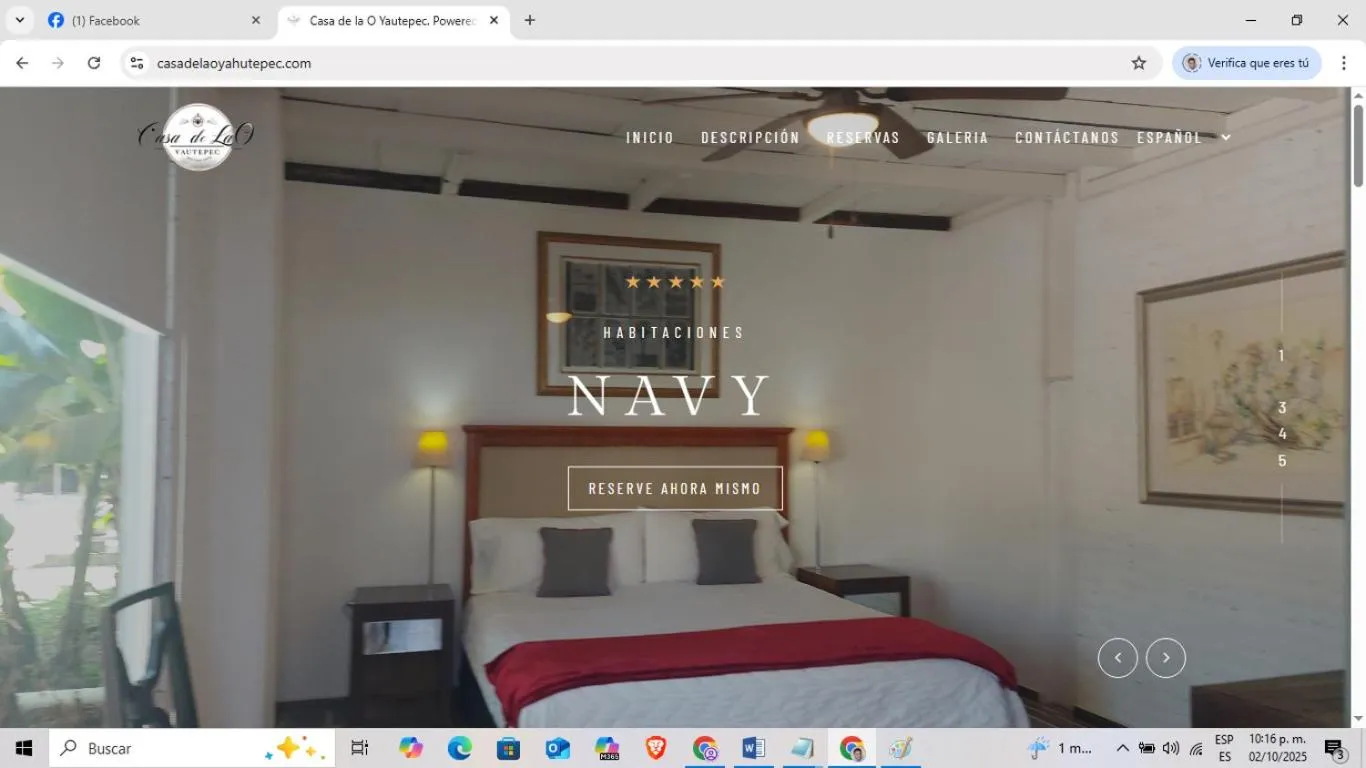Switch to the Facebook tab
The width and height of the screenshot is (1366, 768).
(x=150, y=20)
